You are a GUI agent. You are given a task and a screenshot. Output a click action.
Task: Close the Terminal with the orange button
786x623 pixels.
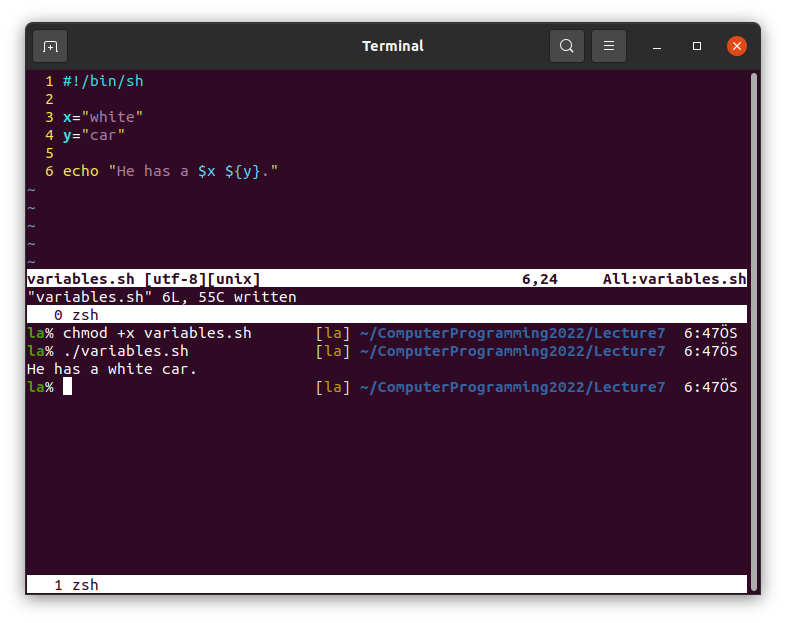pyautogui.click(x=737, y=46)
